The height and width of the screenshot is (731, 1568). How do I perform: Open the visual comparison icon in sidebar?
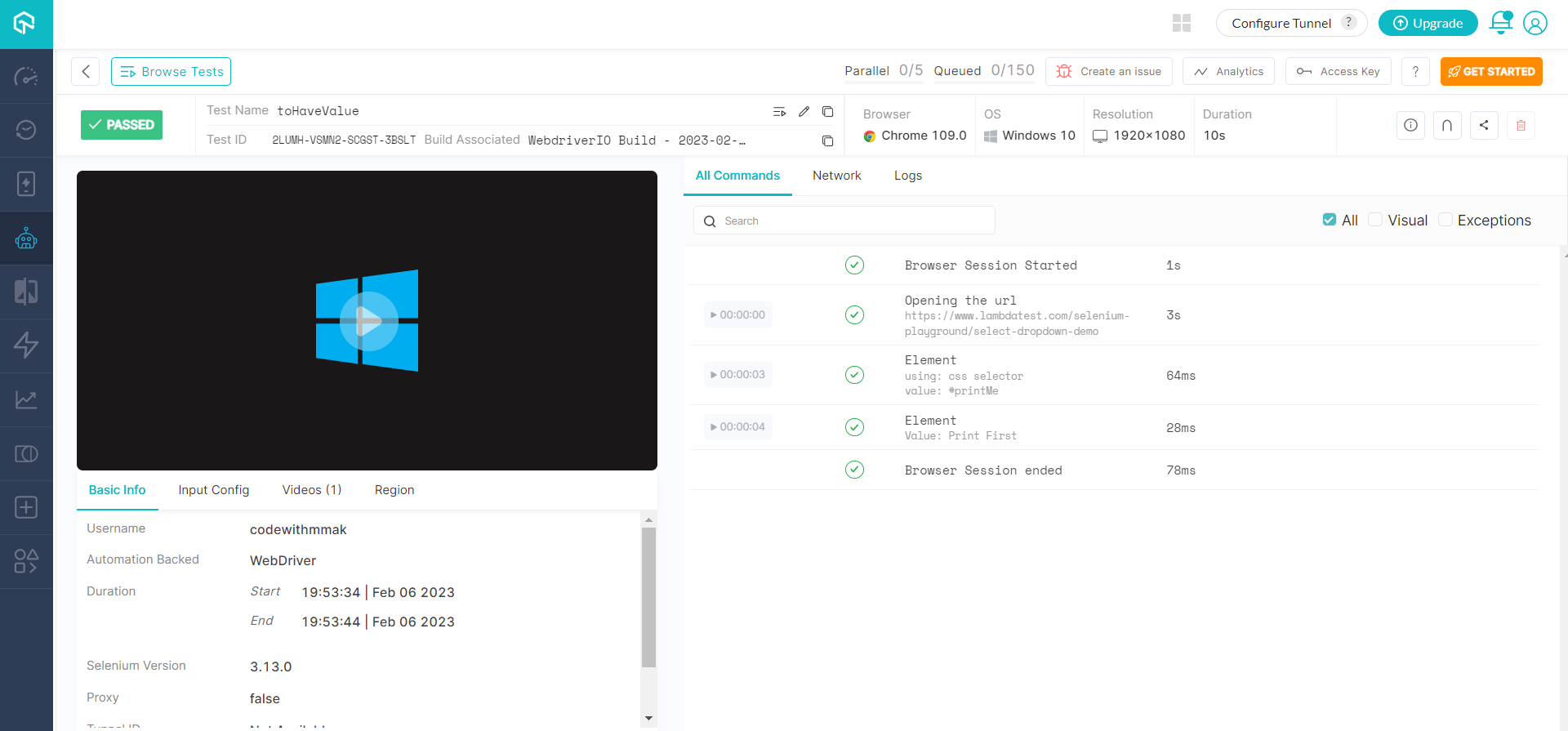pos(26,292)
